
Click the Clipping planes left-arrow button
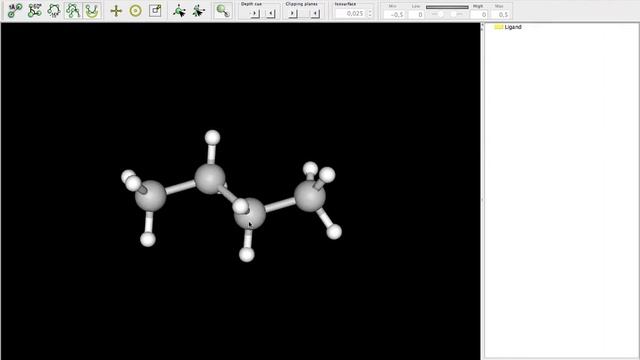315,14
